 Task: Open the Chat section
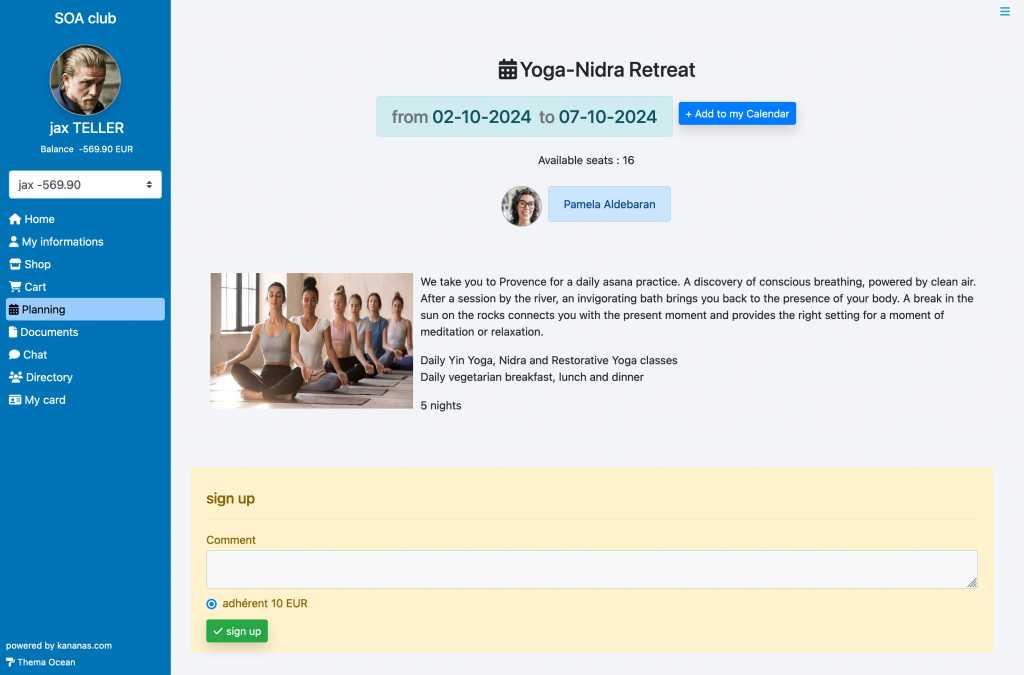(x=85, y=354)
